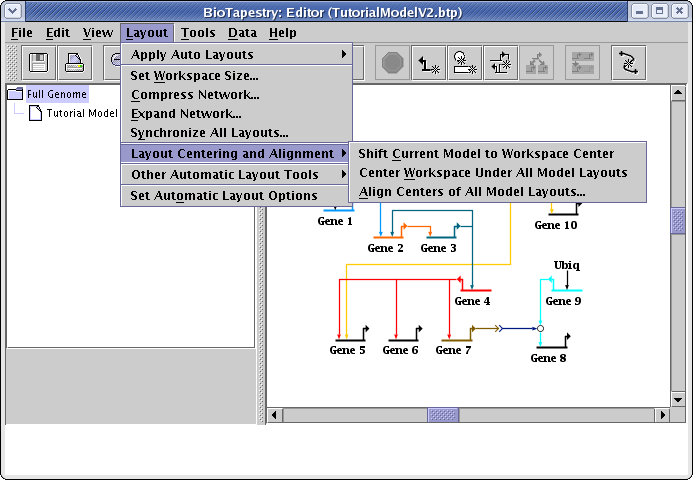Click the vertical scrollbar down arrow
This screenshot has width=693, height=480.
(678, 399)
